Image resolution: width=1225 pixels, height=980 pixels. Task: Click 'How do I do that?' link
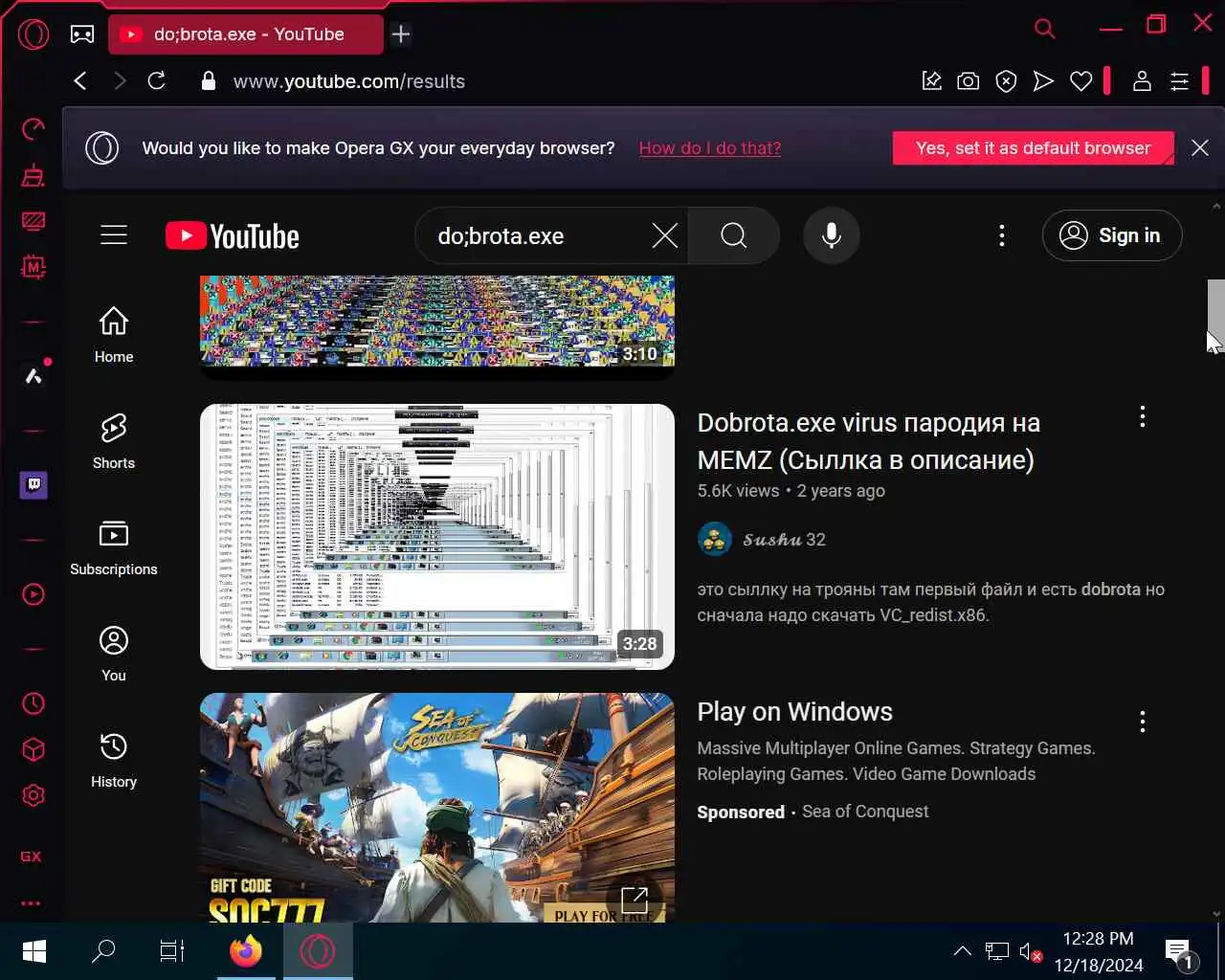(710, 148)
